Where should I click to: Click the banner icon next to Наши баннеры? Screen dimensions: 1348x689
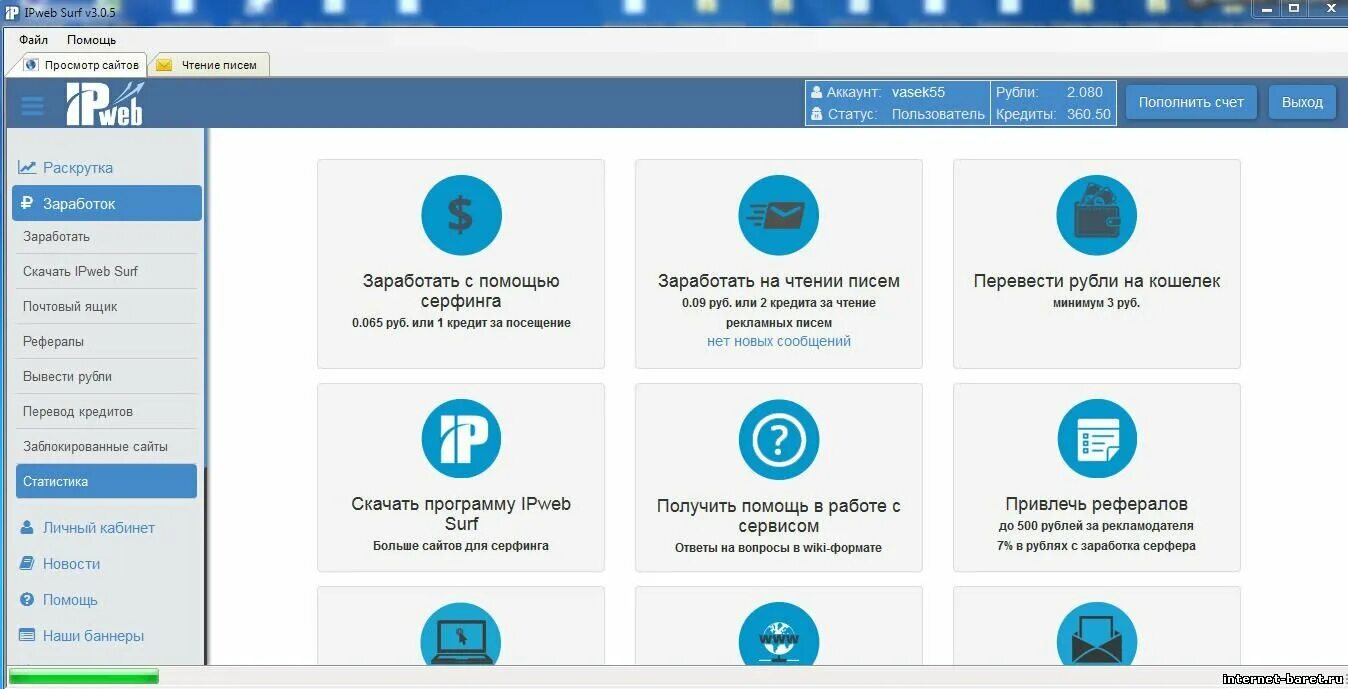pos(27,635)
